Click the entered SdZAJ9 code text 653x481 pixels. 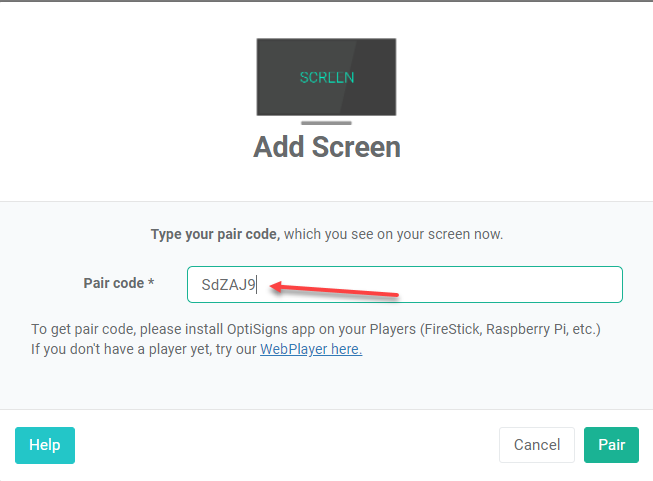click(228, 285)
